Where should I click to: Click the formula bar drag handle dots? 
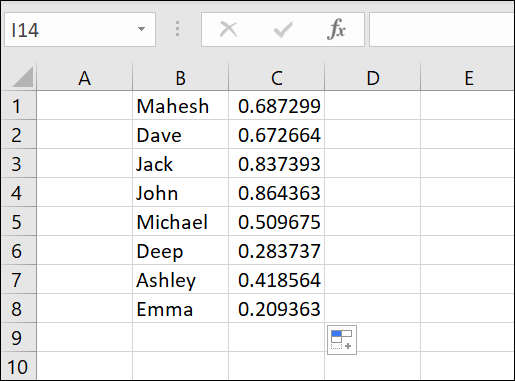tap(178, 29)
